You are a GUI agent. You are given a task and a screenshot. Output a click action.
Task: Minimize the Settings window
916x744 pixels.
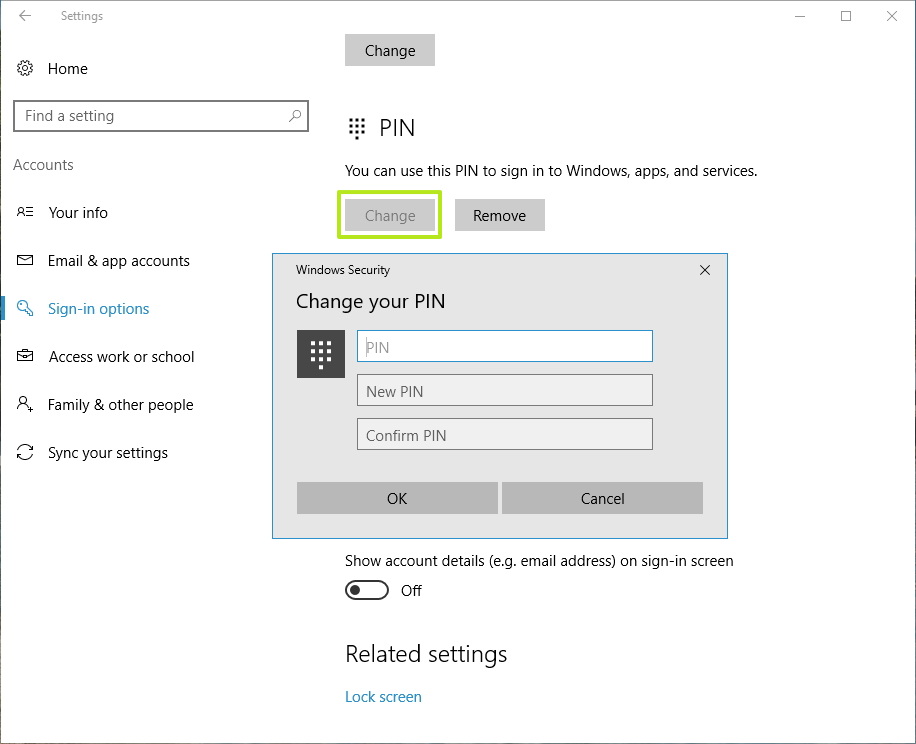800,16
